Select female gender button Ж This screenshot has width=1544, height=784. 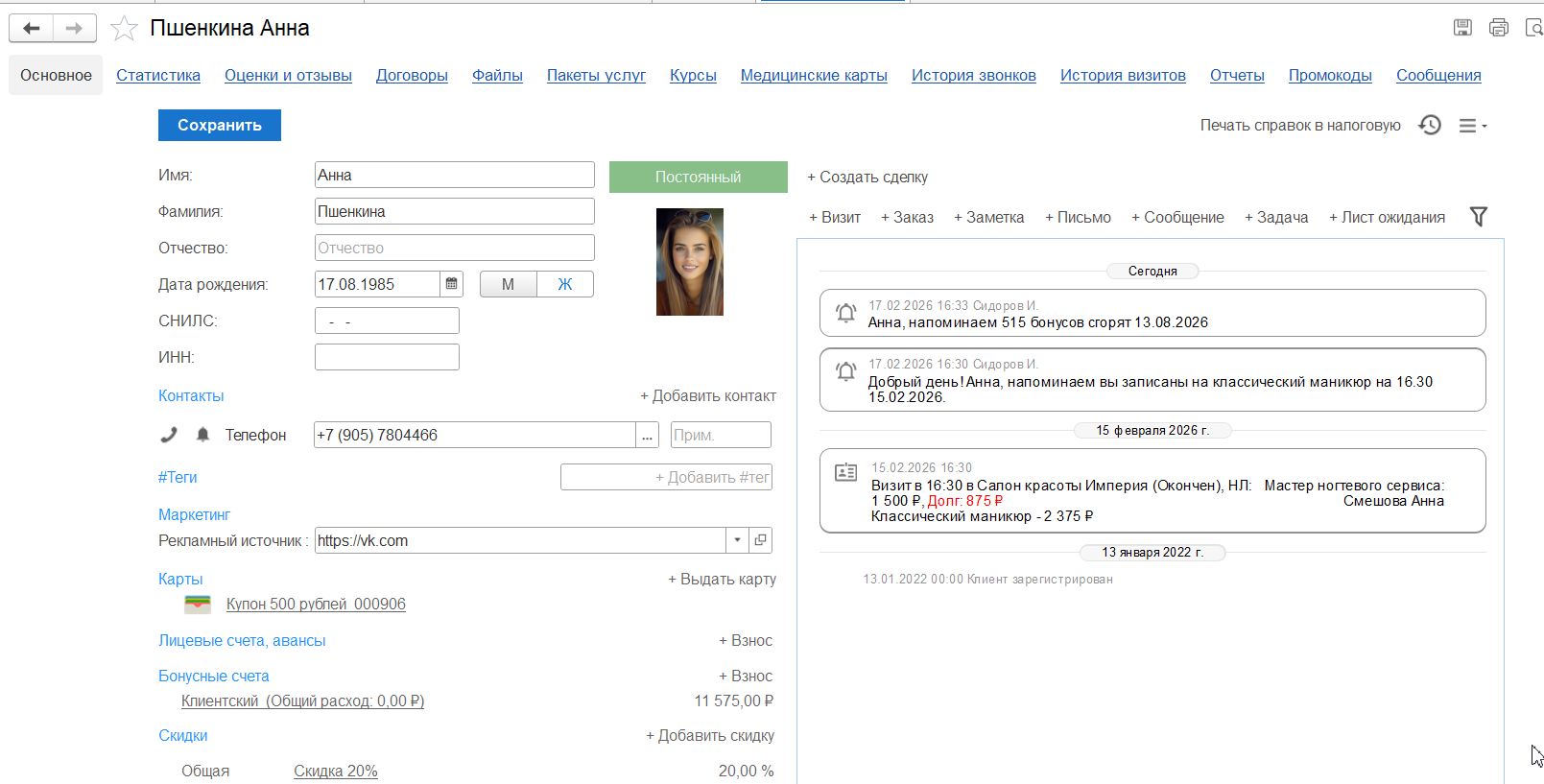tap(564, 284)
